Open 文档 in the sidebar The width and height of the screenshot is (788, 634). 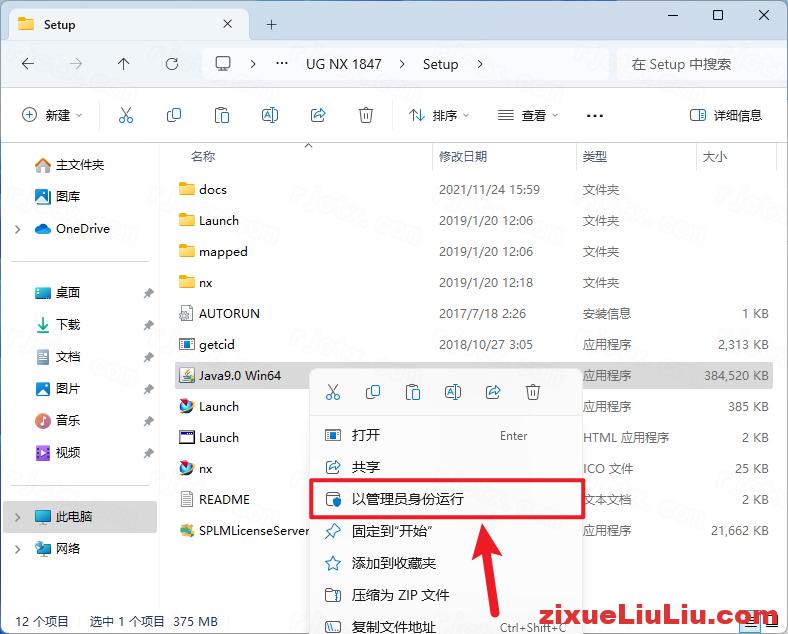[57, 357]
